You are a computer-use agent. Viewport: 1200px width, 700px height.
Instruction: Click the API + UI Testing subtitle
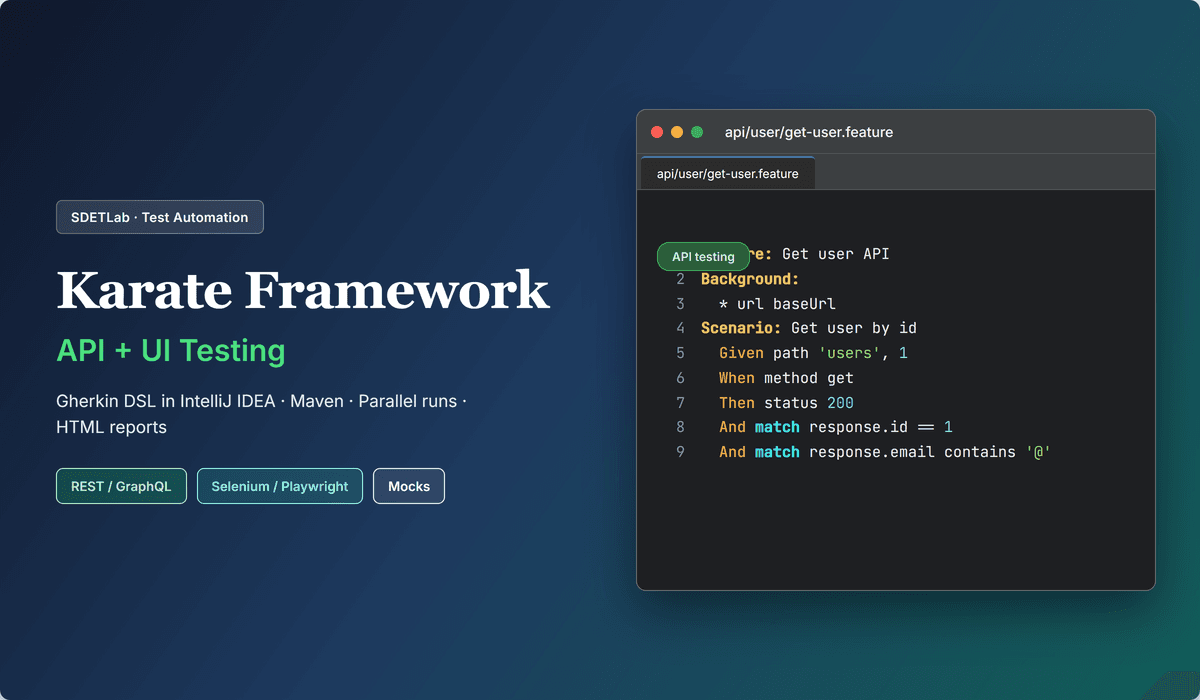[171, 350]
